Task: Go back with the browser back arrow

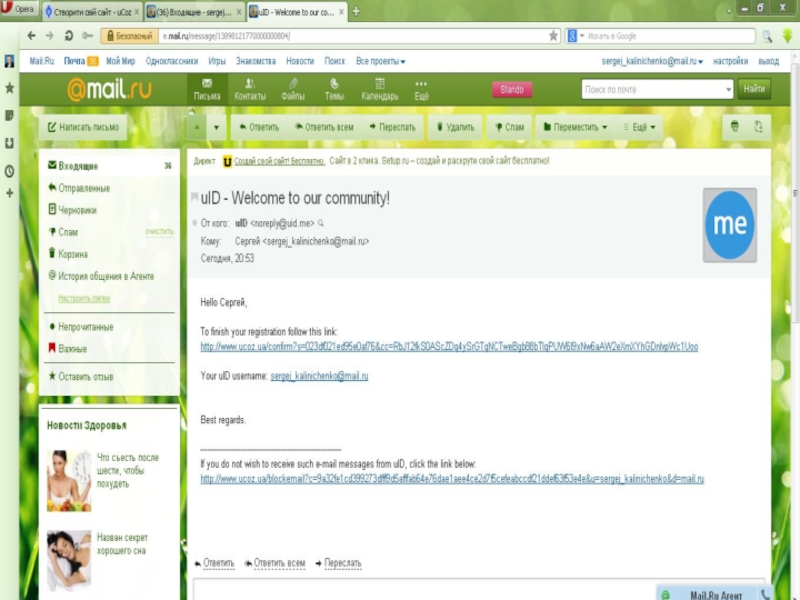Action: click(x=31, y=36)
